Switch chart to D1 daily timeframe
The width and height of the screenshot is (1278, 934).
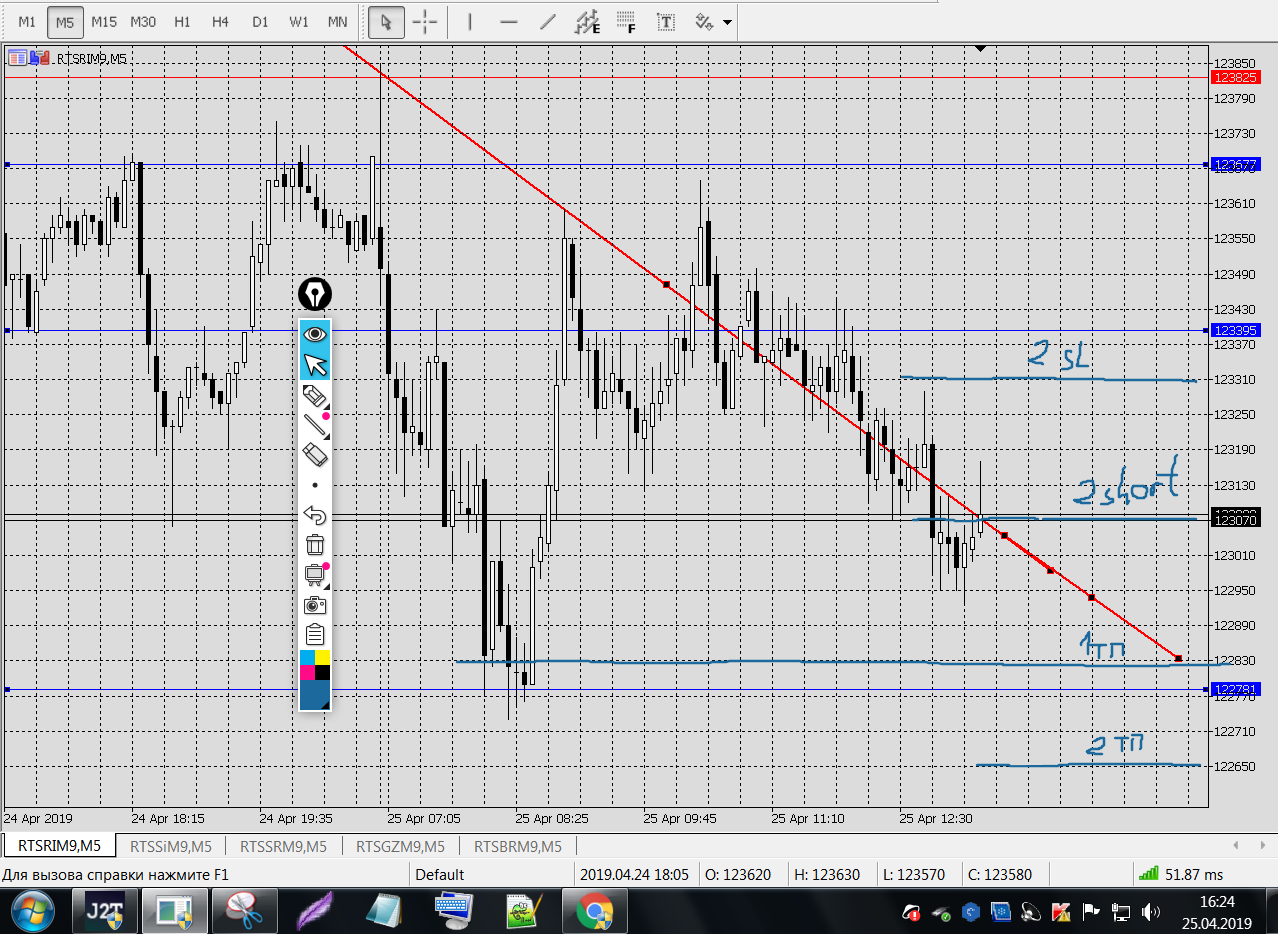[x=260, y=21]
